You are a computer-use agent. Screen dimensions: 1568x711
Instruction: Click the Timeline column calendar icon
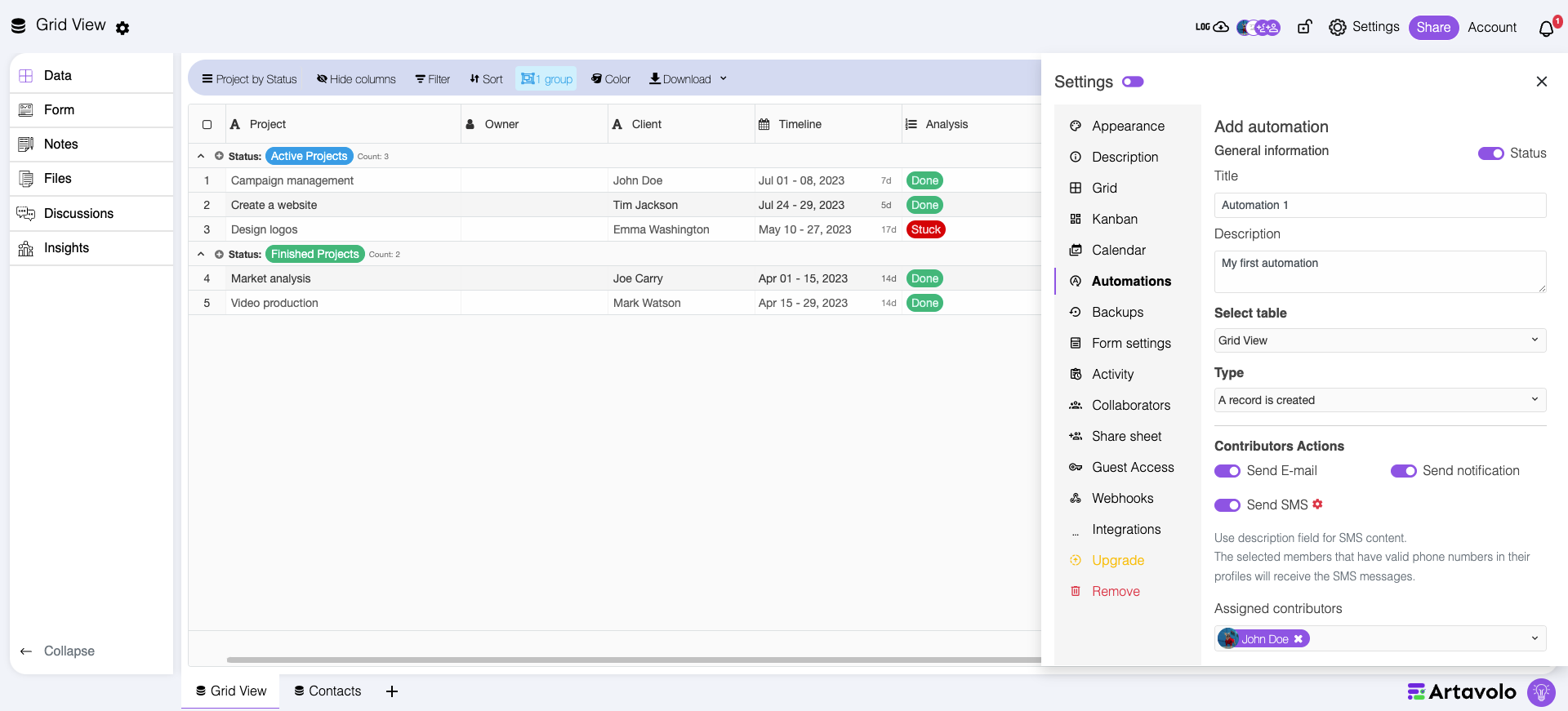pos(764,124)
